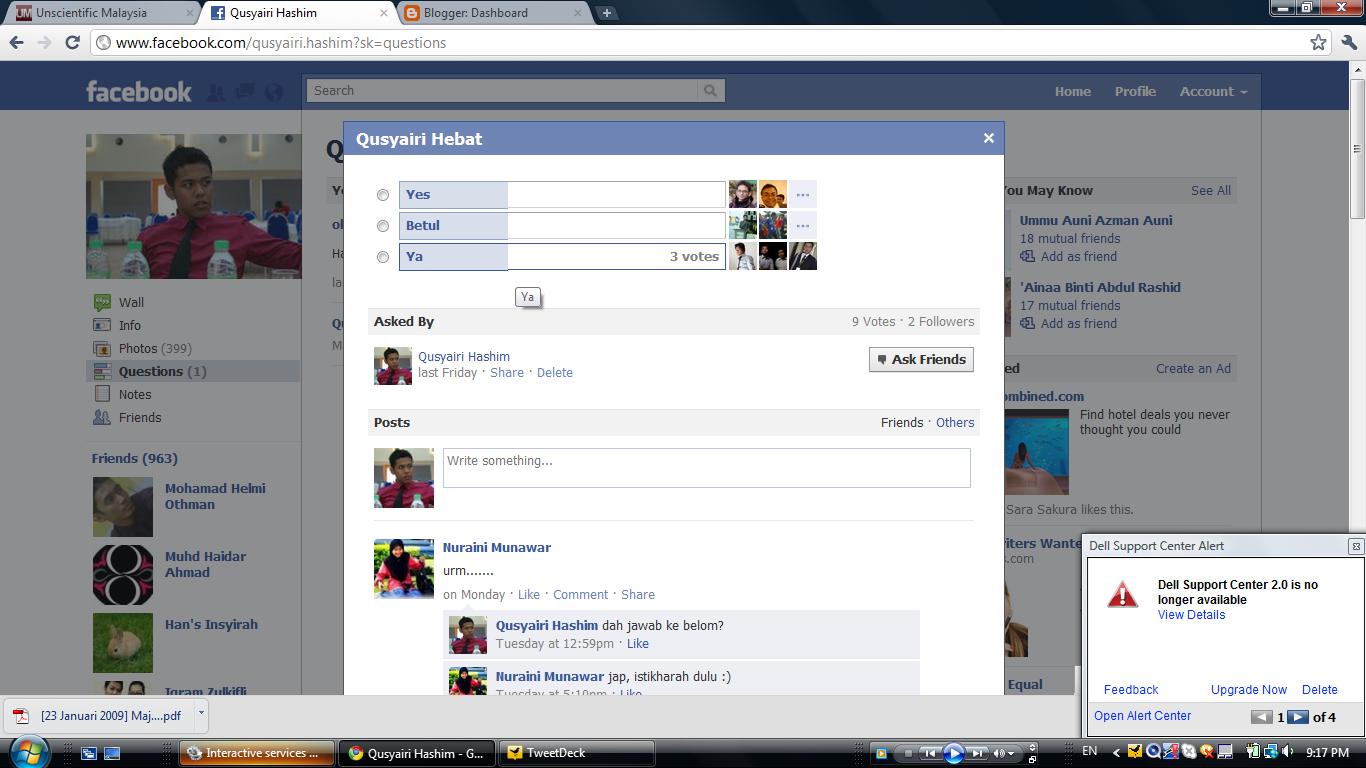This screenshot has height=768, width=1366.
Task: Show more voters for the Yes option
Action: click(x=802, y=195)
